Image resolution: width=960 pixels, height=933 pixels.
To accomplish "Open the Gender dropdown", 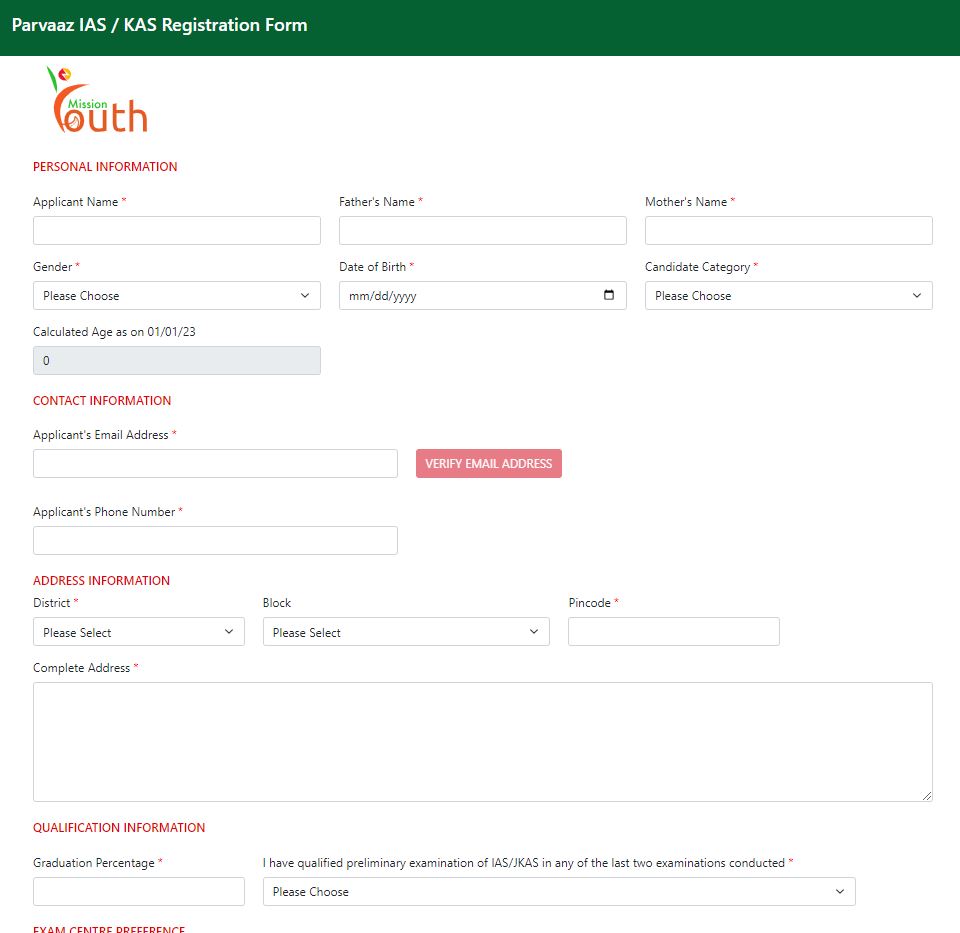I will click(177, 296).
